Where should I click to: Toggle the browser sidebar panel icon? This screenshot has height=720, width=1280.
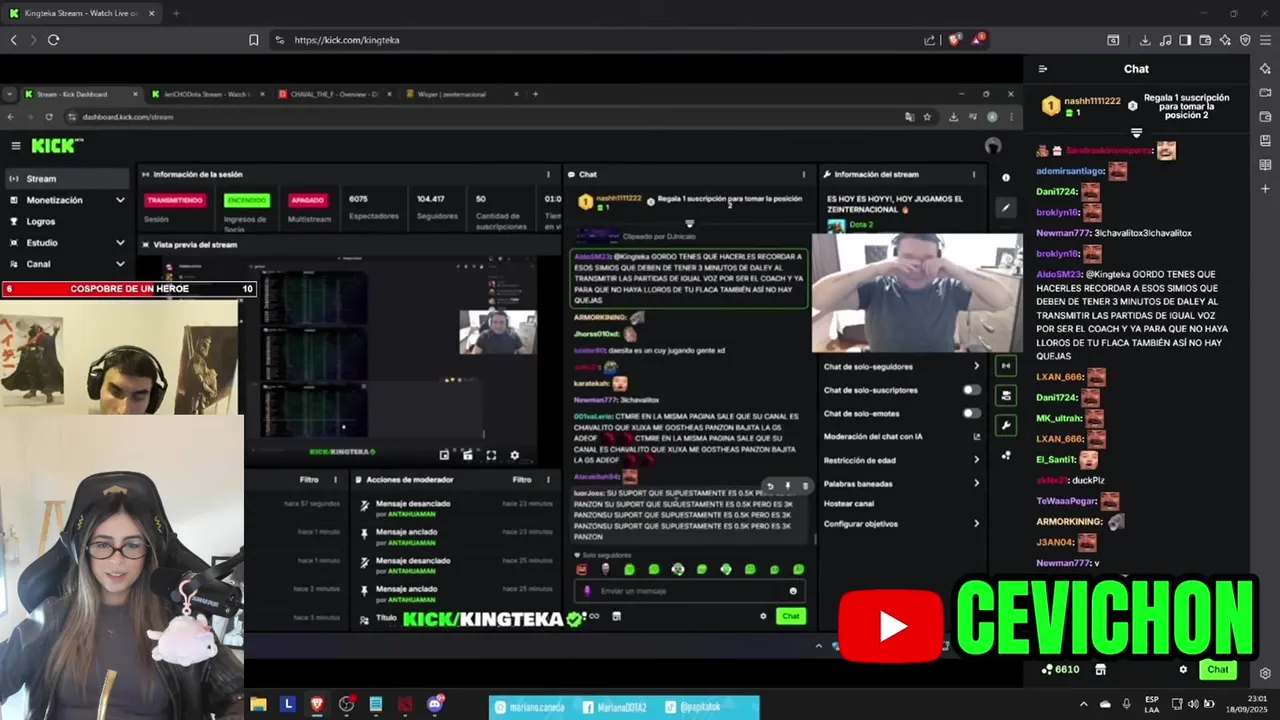[x=1185, y=40]
